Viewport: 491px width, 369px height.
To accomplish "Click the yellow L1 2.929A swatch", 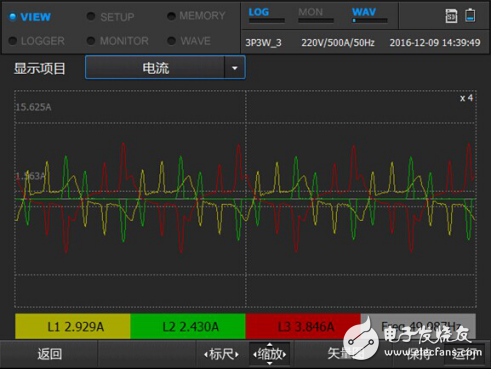I will (73, 326).
